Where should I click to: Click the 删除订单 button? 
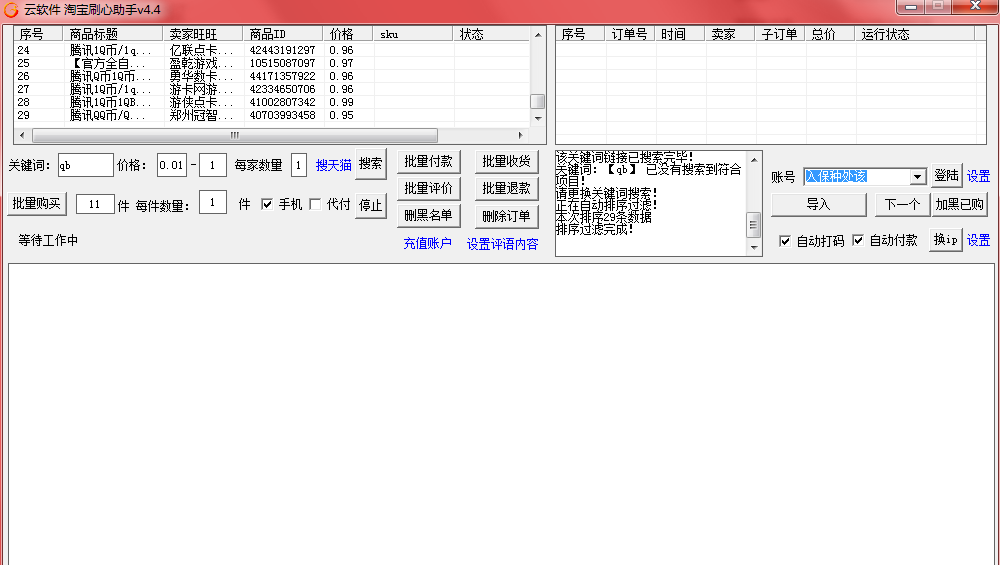(x=506, y=216)
